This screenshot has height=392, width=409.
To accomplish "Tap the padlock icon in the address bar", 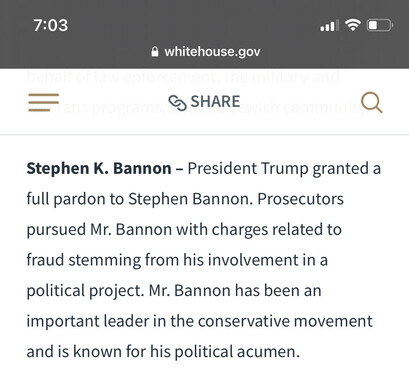I will pos(155,52).
